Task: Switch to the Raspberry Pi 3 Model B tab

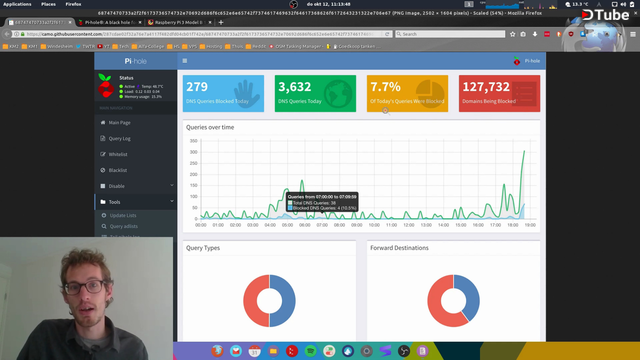Action: click(x=179, y=22)
